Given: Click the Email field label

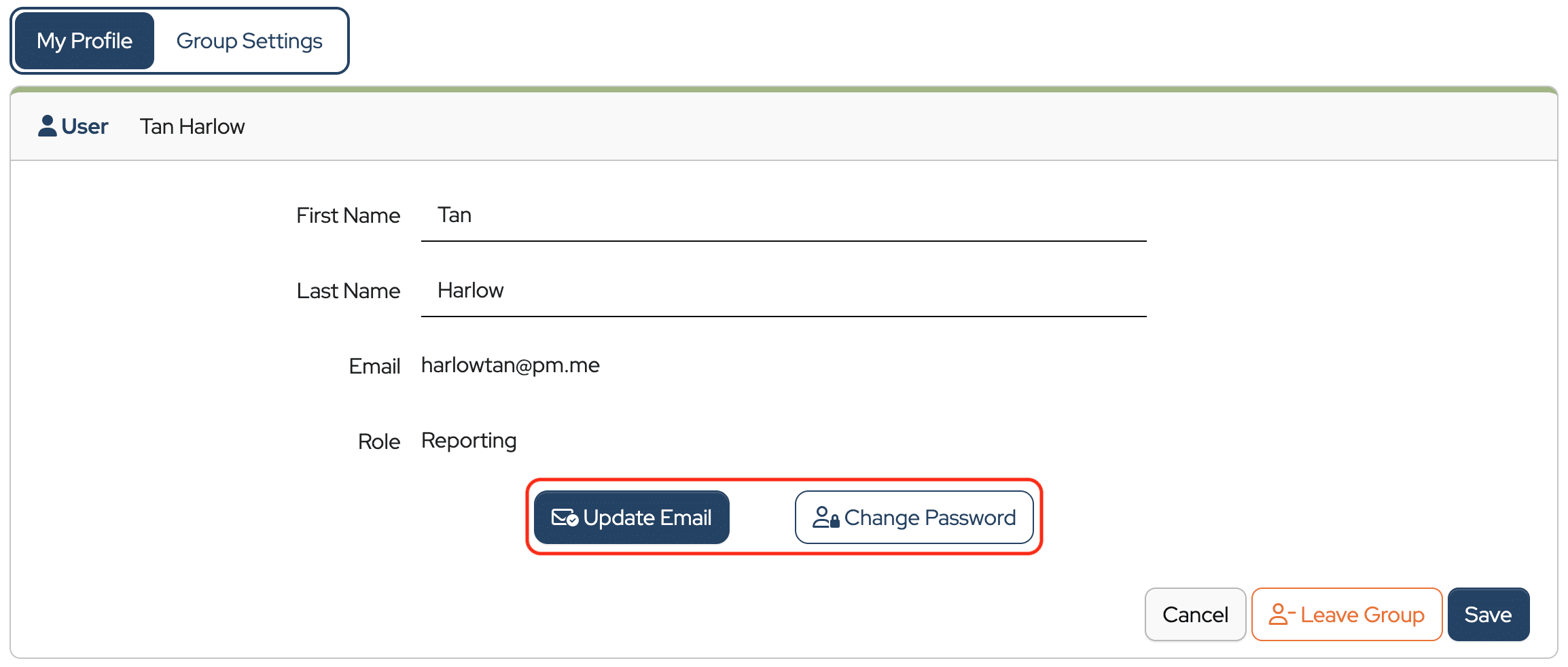Looking at the screenshot, I should click(374, 366).
